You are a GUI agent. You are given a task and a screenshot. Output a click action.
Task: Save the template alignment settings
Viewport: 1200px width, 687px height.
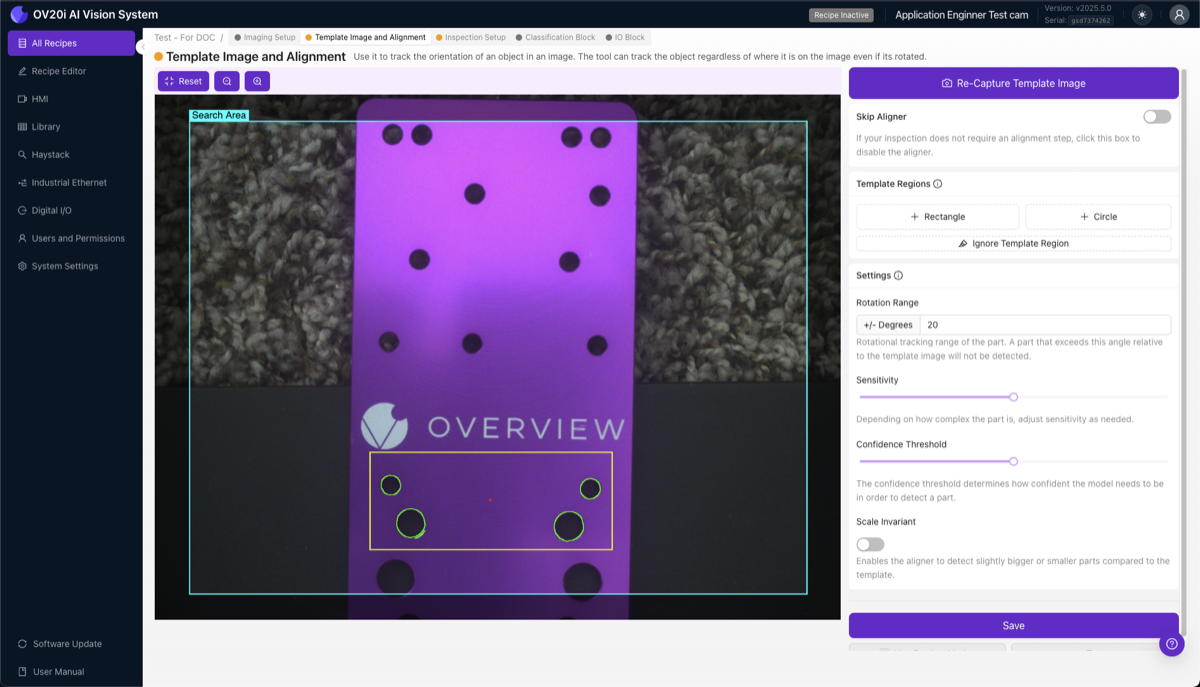[1013, 625]
